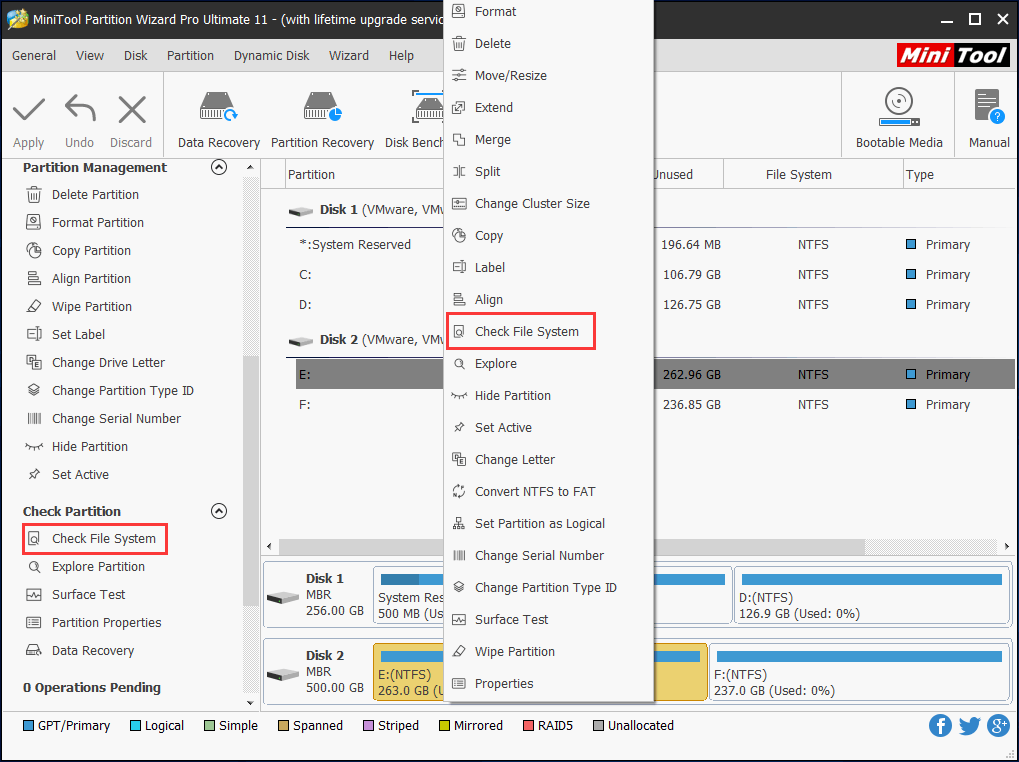Choose Convert NTFS to FAT
The height and width of the screenshot is (762, 1019).
(548, 491)
